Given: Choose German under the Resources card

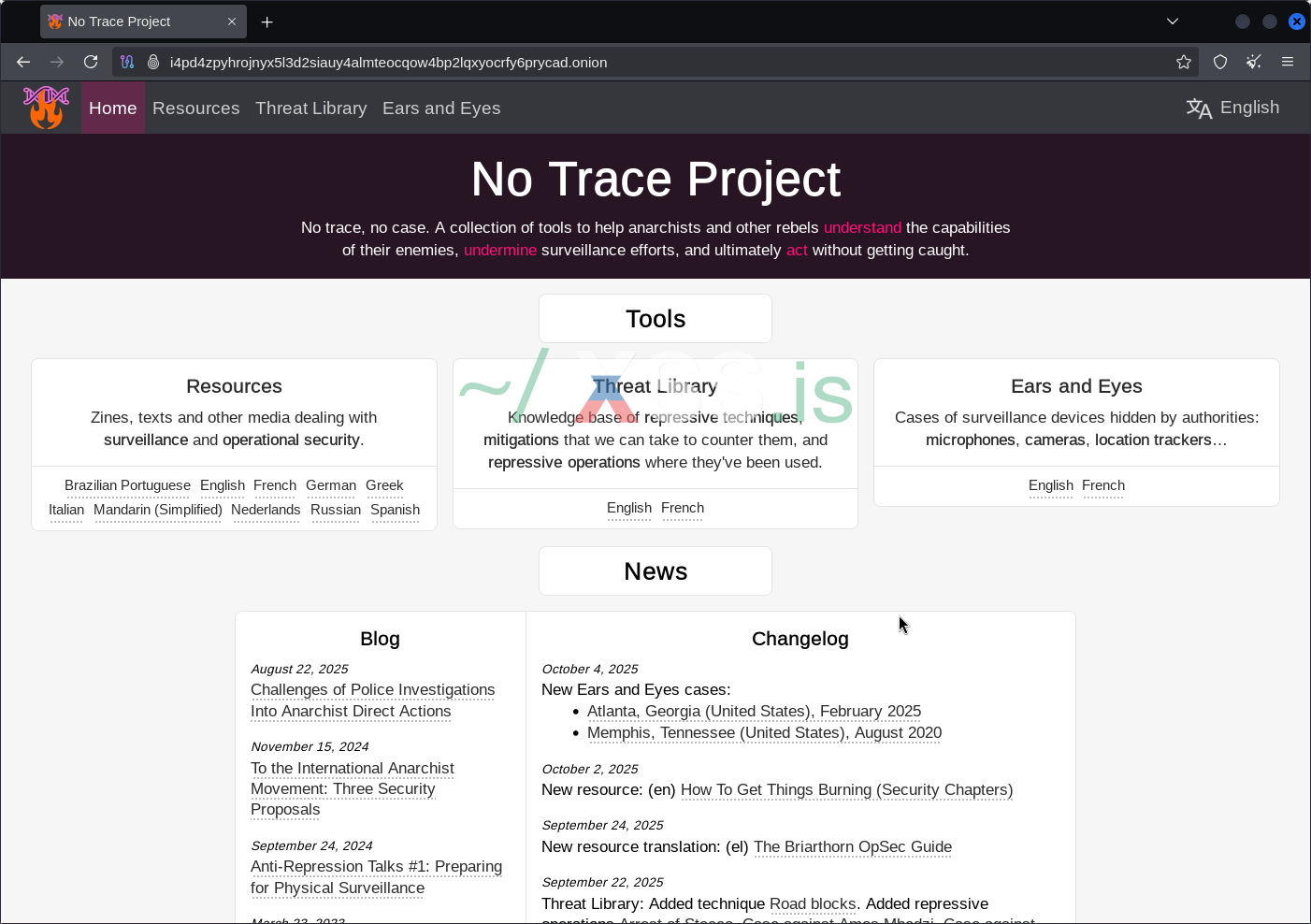Looking at the screenshot, I should tap(331, 485).
